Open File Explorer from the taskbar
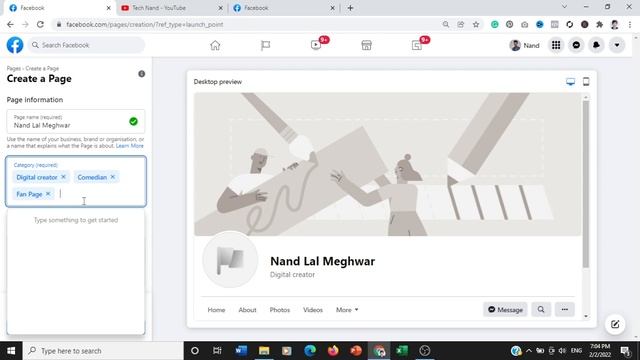Image resolution: width=640 pixels, height=360 pixels. coord(264,351)
